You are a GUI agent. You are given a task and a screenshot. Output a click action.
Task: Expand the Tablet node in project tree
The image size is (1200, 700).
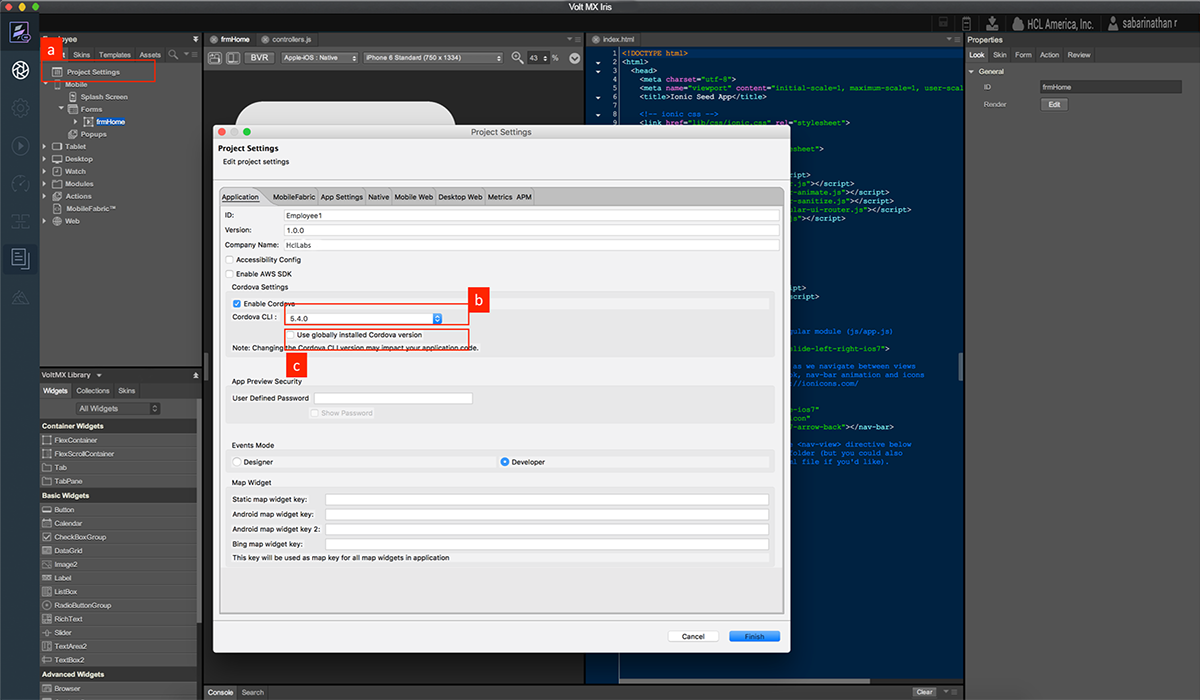pyautogui.click(x=45, y=147)
